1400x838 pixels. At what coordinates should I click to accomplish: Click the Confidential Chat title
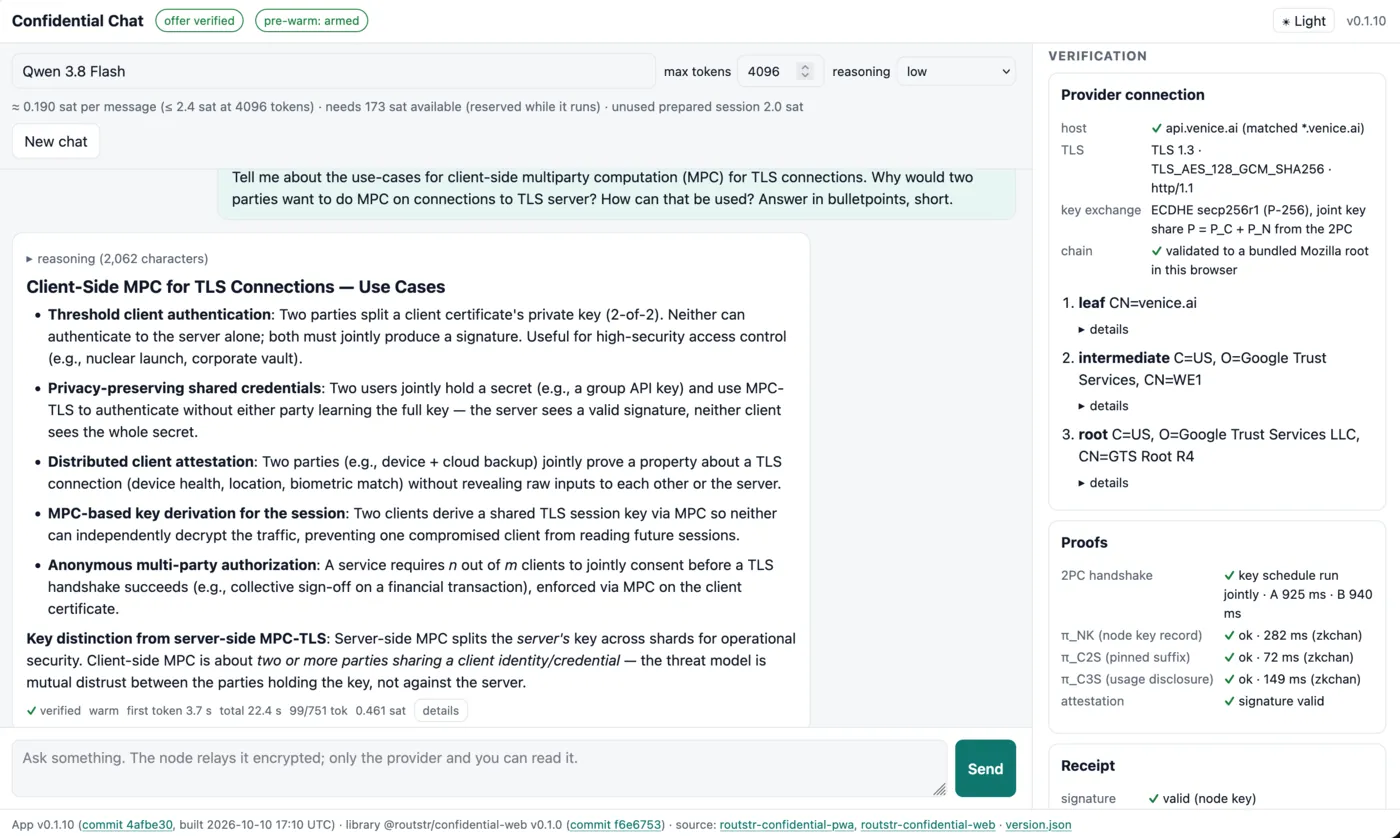click(78, 21)
